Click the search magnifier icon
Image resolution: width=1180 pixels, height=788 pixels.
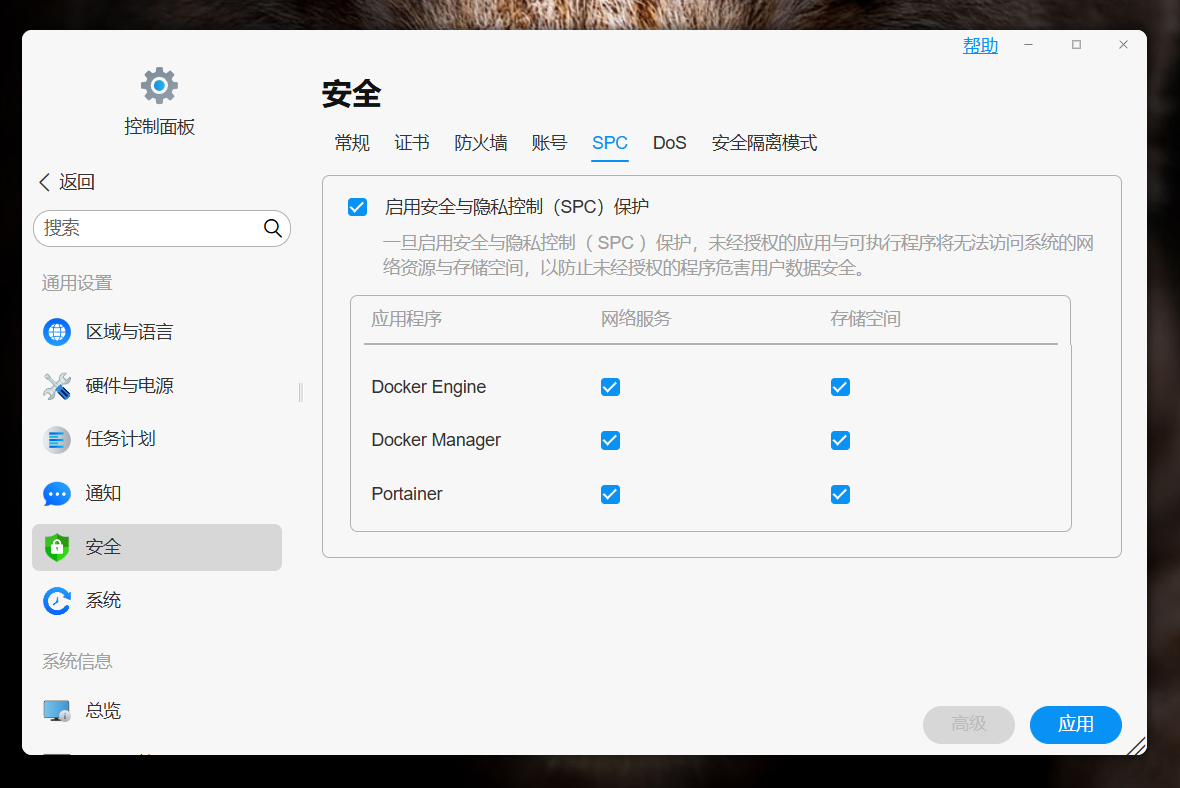[x=272, y=228]
